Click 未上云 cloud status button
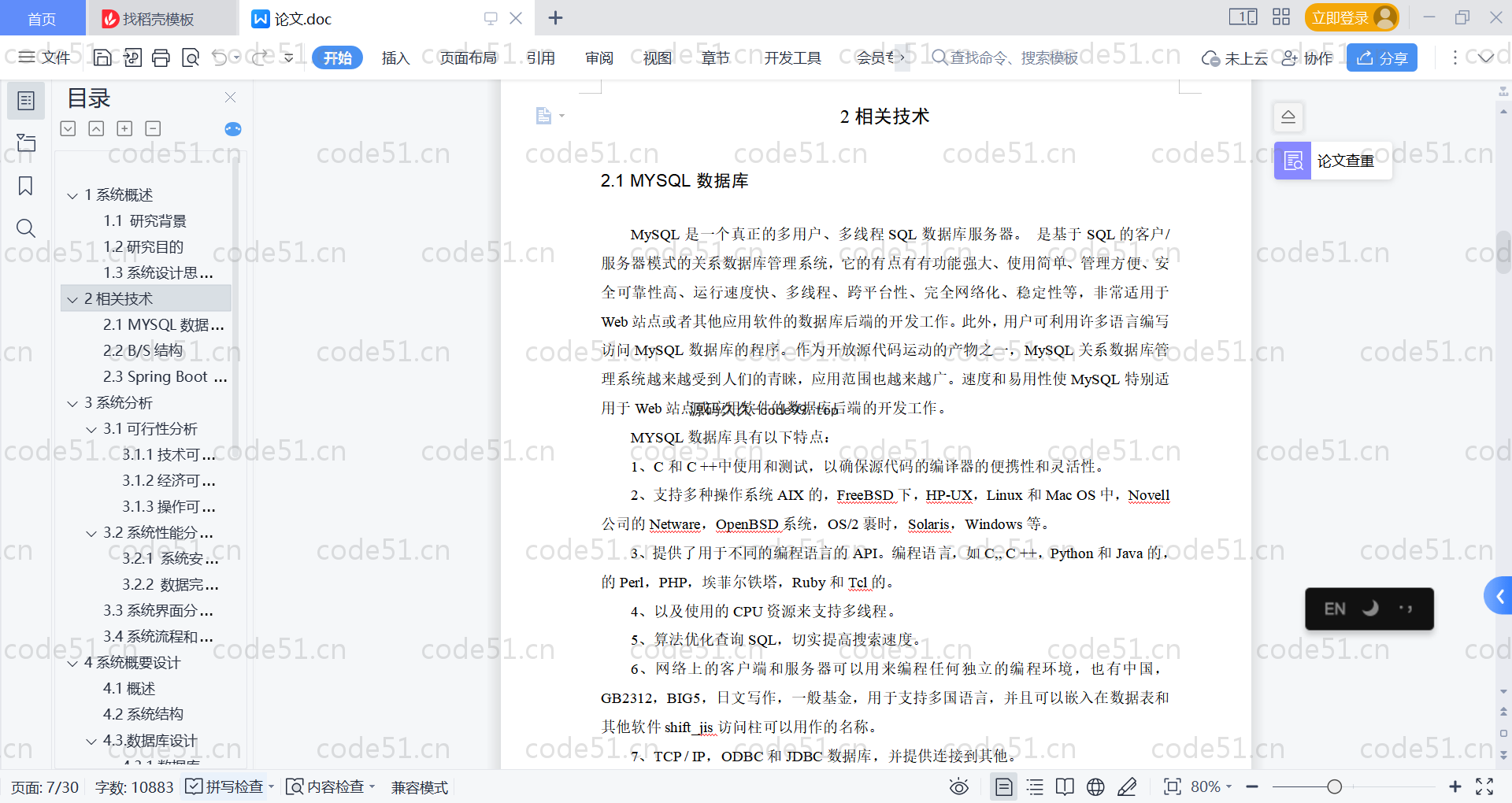 [1234, 57]
